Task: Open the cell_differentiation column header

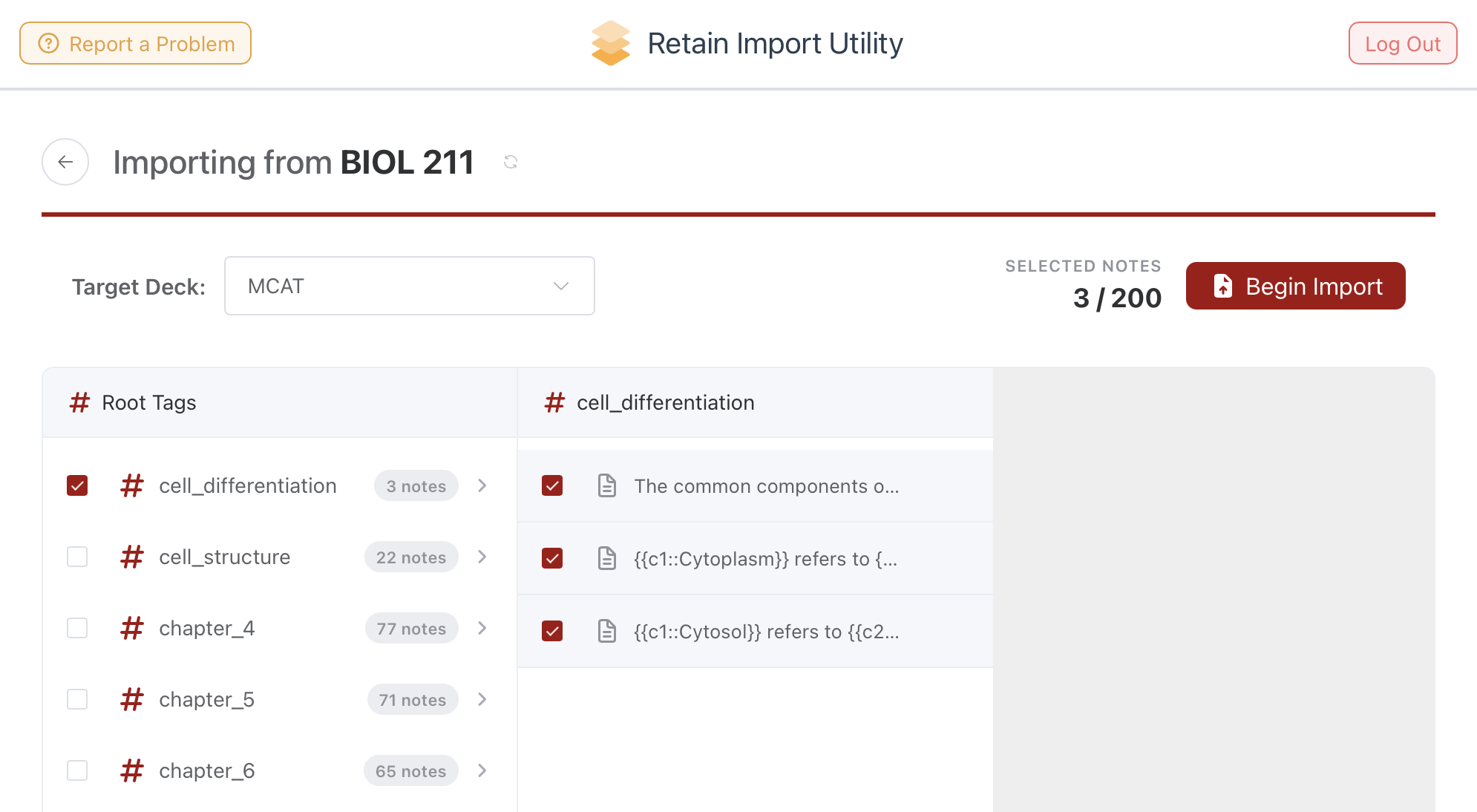Action: [x=665, y=402]
